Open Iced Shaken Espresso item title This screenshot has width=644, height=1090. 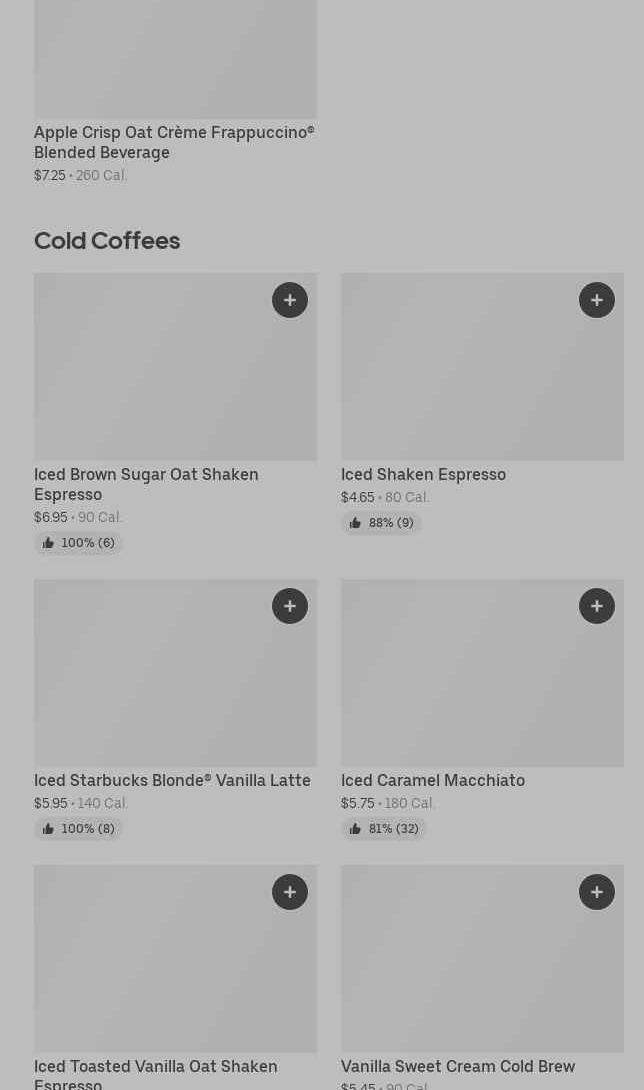pos(423,475)
